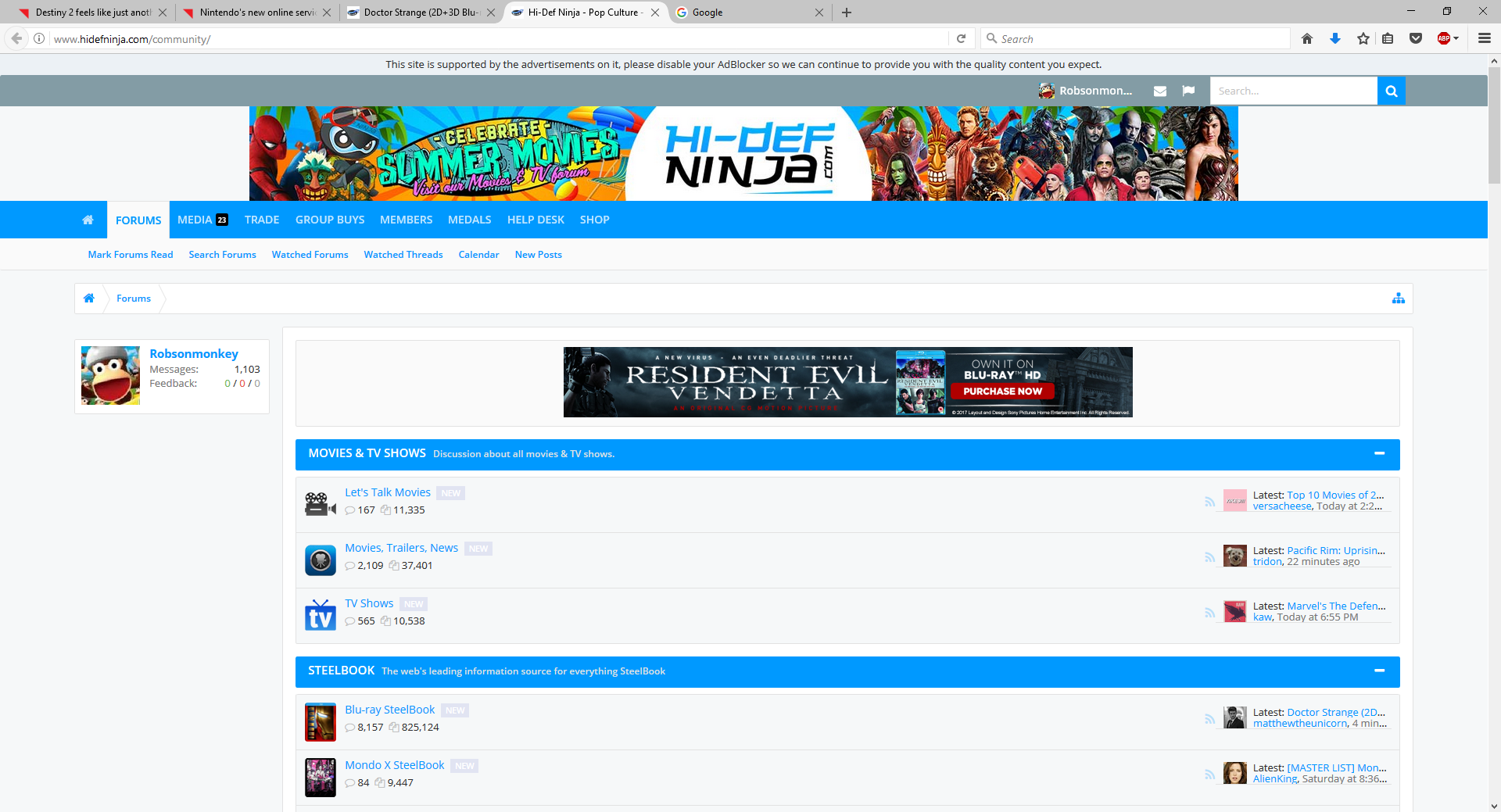Open a new browser tab

pyautogui.click(x=847, y=13)
